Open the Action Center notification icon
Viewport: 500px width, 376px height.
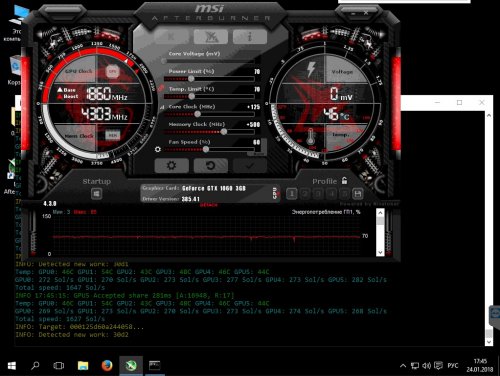coord(439,366)
